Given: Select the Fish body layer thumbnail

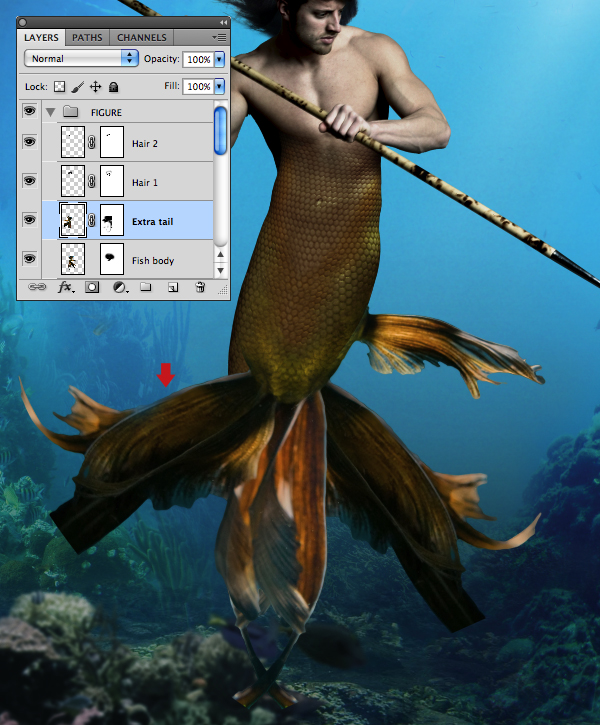Looking at the screenshot, I should click(73, 259).
